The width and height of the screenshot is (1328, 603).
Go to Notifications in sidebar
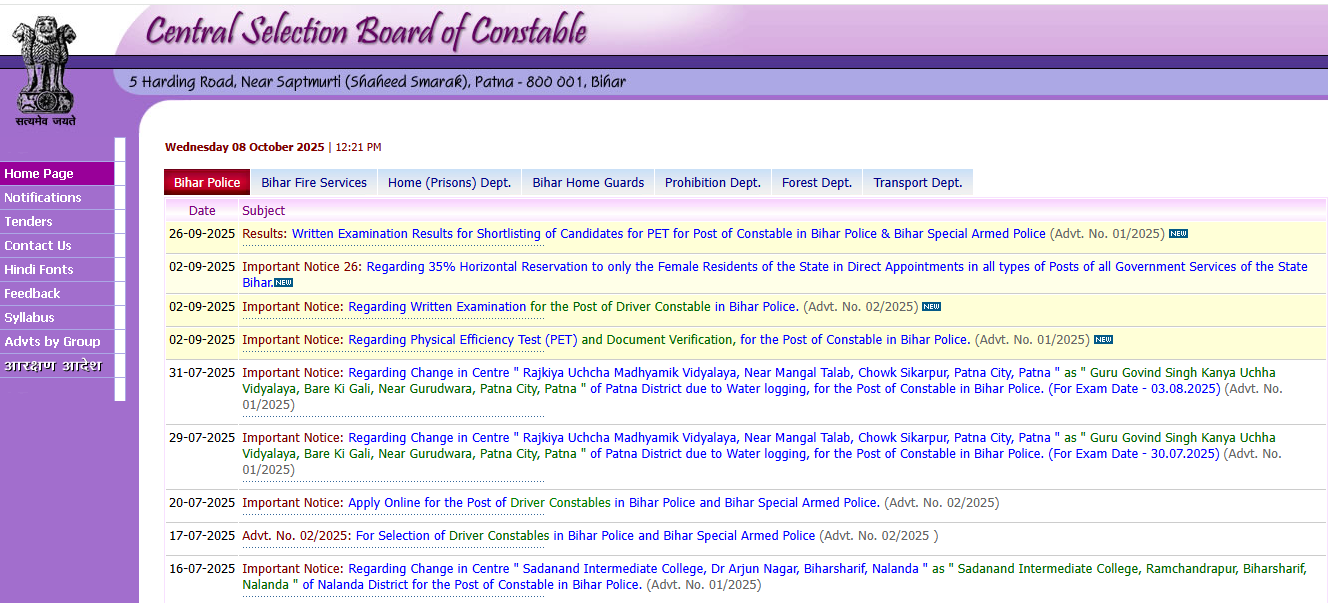tap(43, 198)
